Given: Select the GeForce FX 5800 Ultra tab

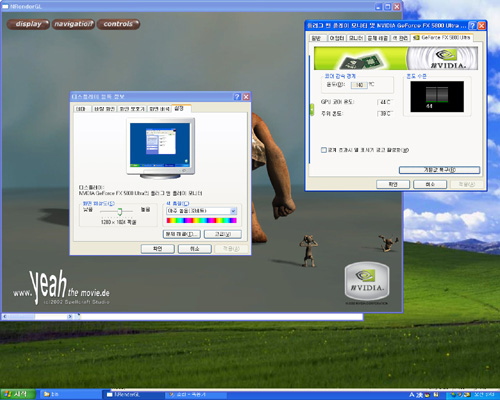Looking at the screenshot, I should click(442, 38).
